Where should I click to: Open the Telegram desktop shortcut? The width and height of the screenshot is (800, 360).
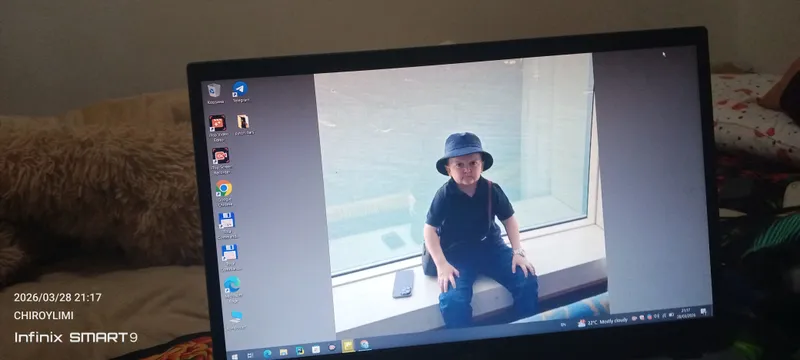click(x=240, y=92)
